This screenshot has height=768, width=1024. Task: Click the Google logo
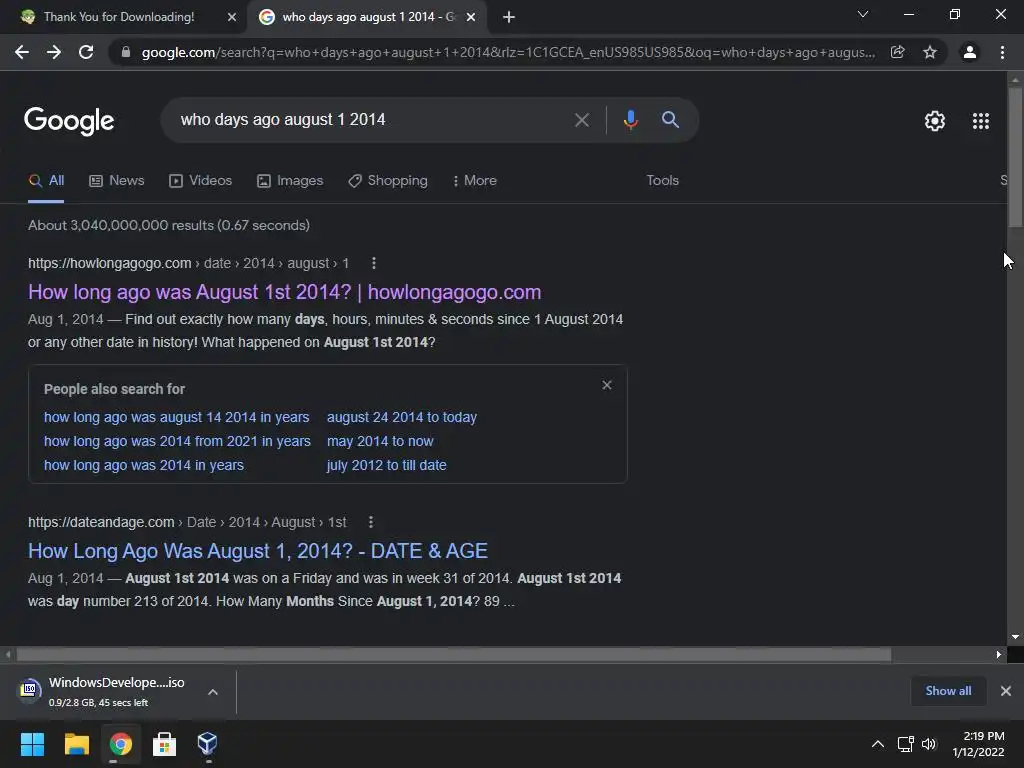69,121
